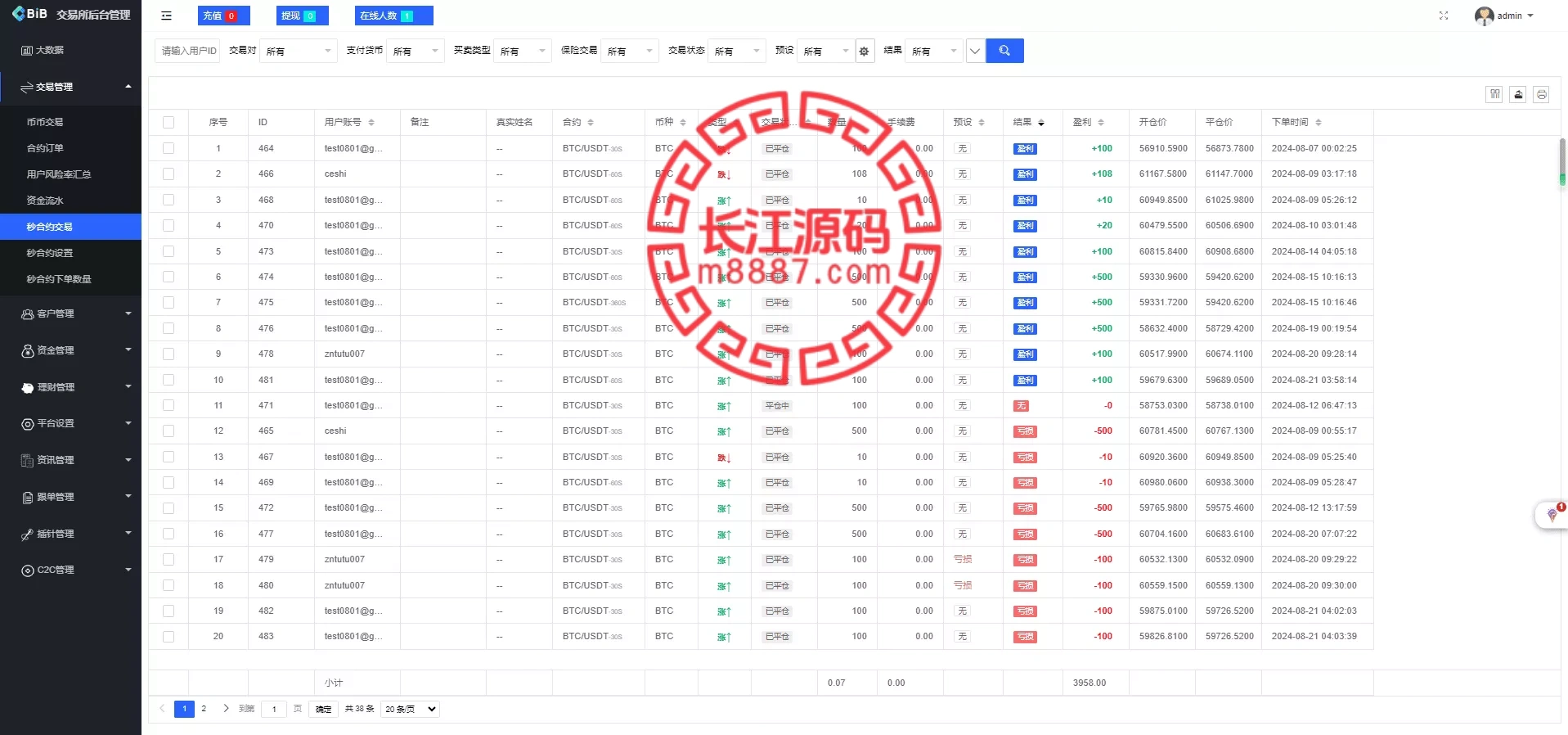Click the 提现 notification button
1568x735 pixels.
coord(303,16)
